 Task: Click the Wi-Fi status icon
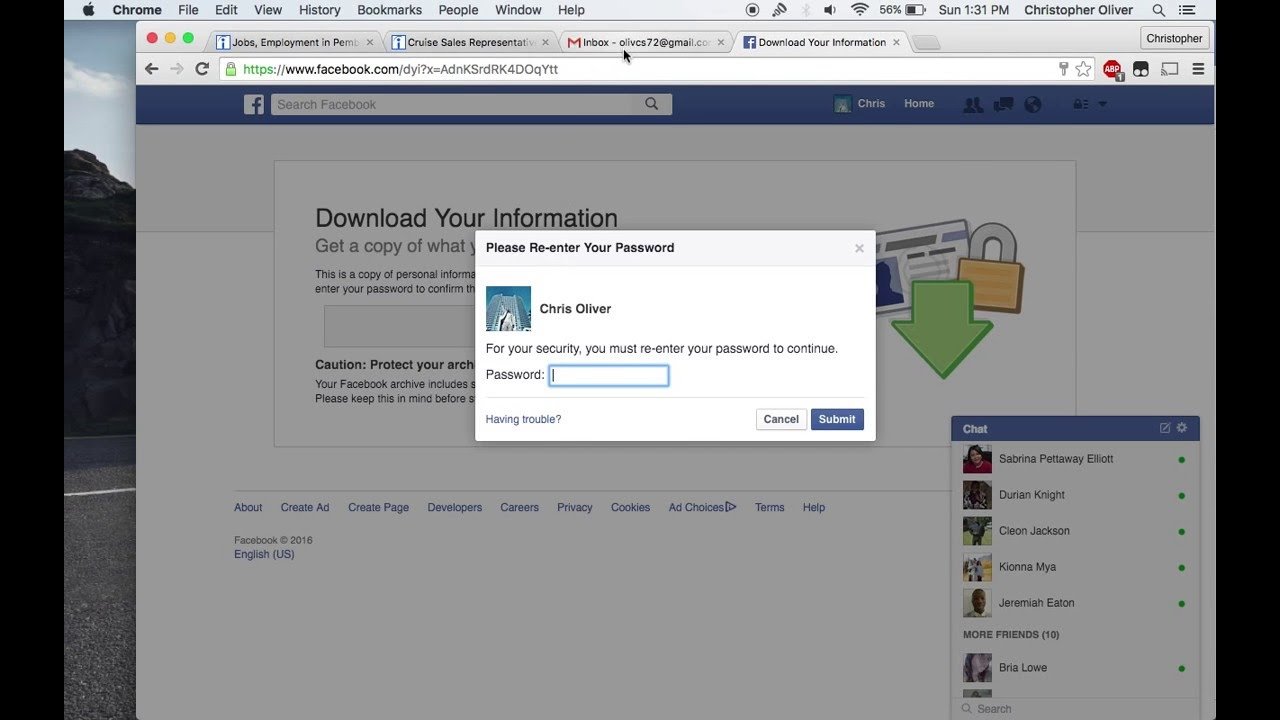tap(859, 10)
